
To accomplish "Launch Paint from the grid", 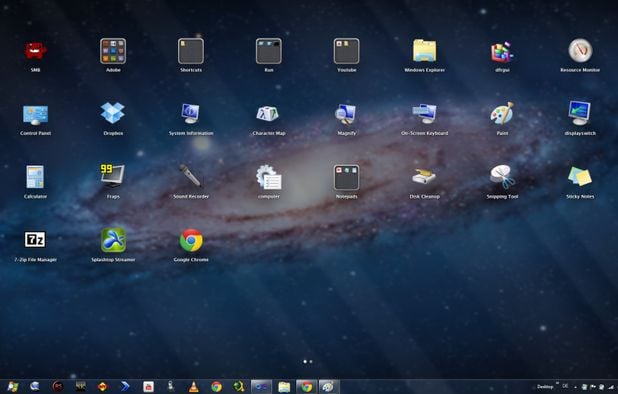I will tap(502, 113).
